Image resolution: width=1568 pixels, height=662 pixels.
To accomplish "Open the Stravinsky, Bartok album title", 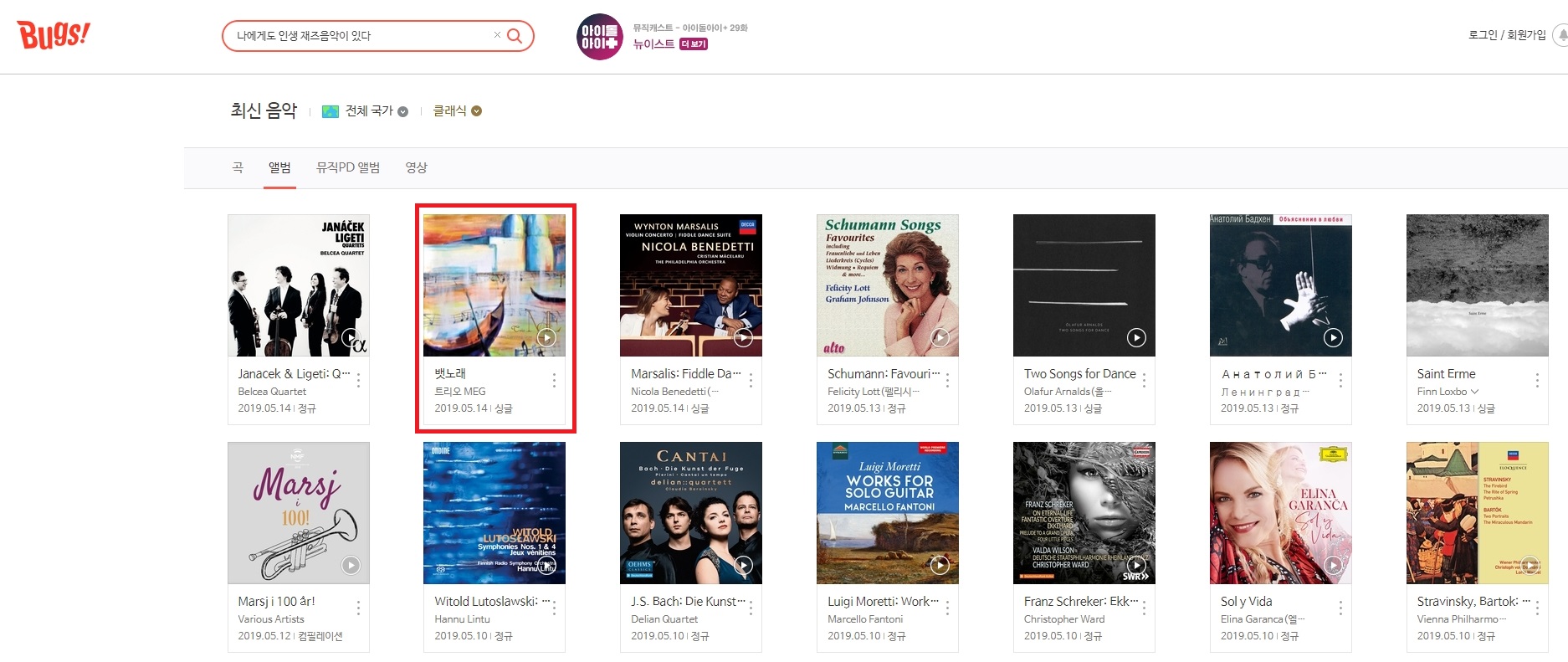I will (1473, 602).
